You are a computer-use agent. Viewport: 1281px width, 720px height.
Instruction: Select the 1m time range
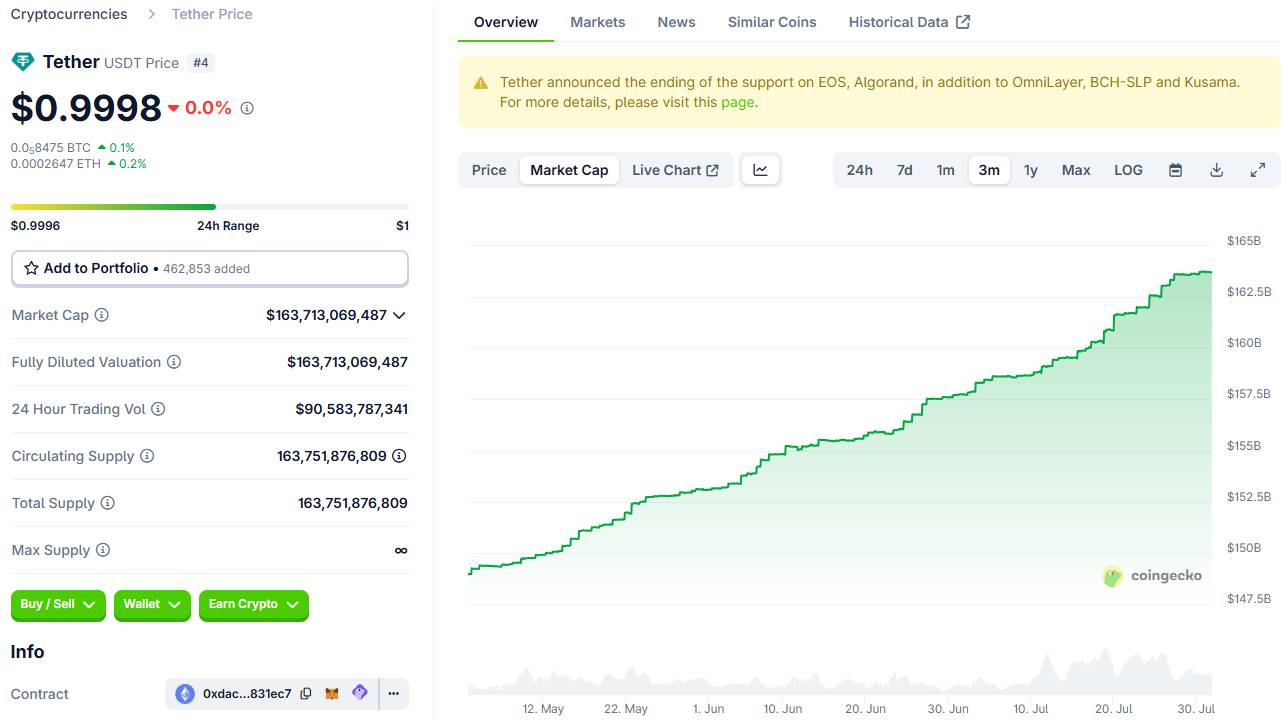[x=946, y=170]
